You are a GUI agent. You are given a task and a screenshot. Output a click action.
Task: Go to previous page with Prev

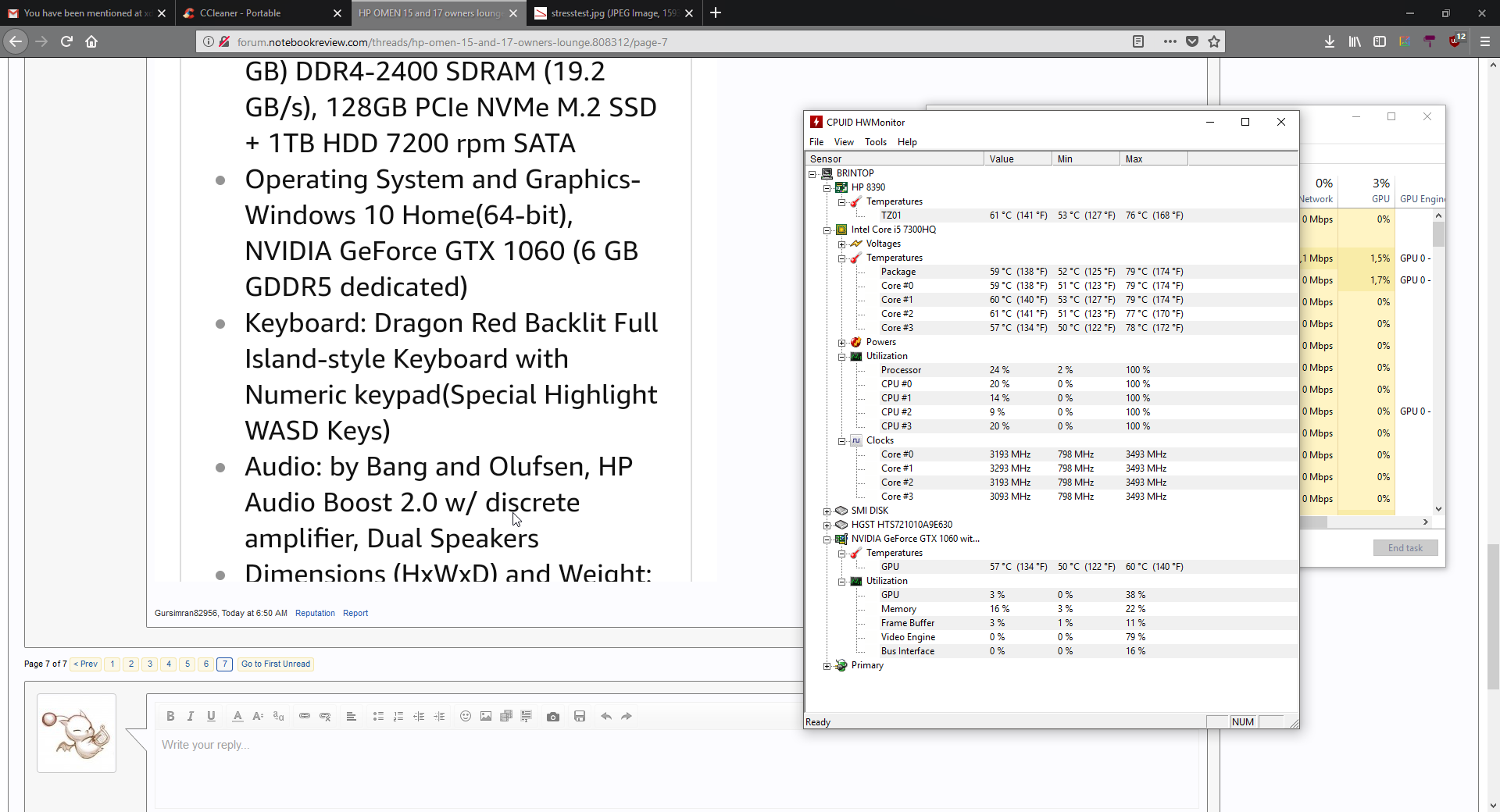pyautogui.click(x=86, y=664)
